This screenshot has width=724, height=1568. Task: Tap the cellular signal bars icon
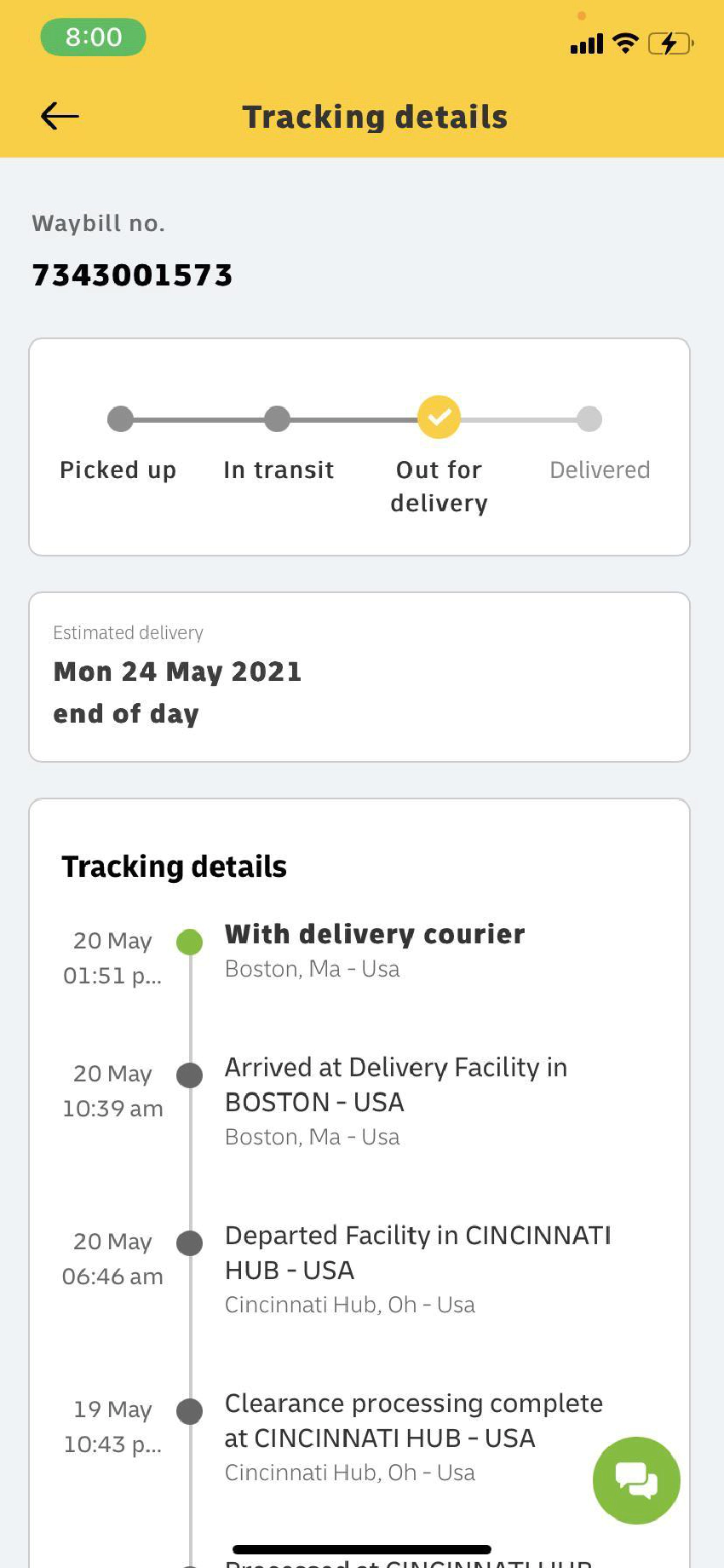coord(587,43)
